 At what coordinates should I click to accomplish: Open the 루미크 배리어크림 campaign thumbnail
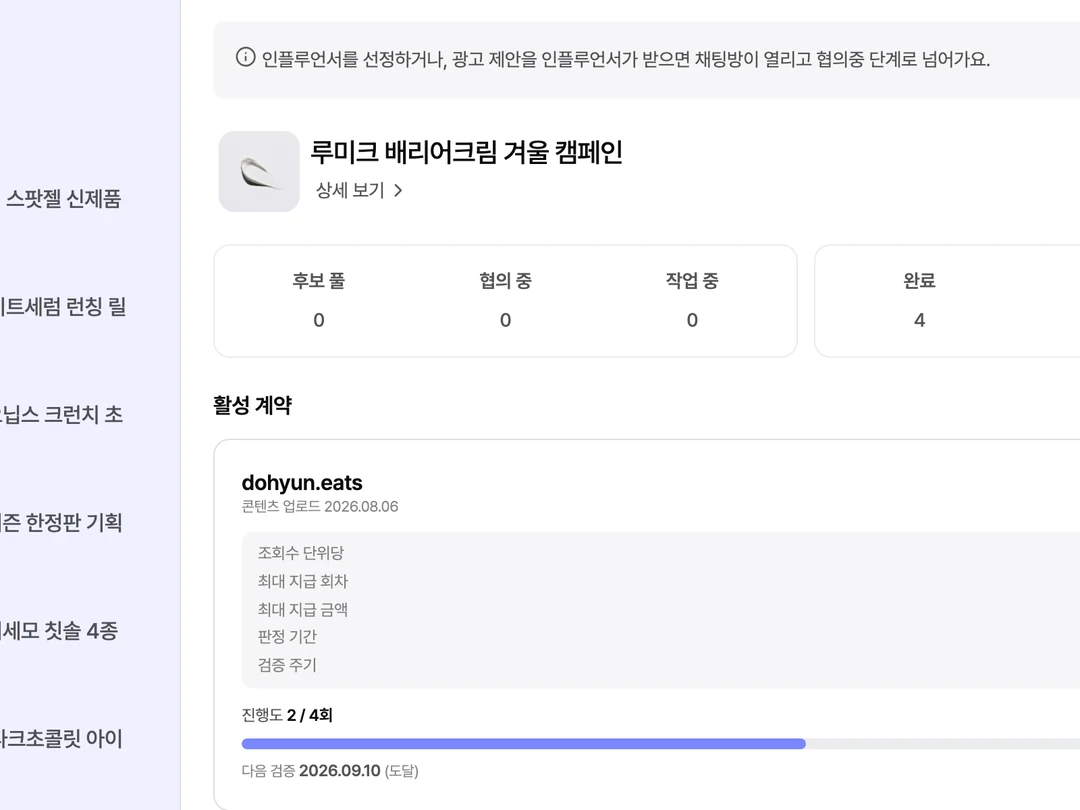(259, 172)
